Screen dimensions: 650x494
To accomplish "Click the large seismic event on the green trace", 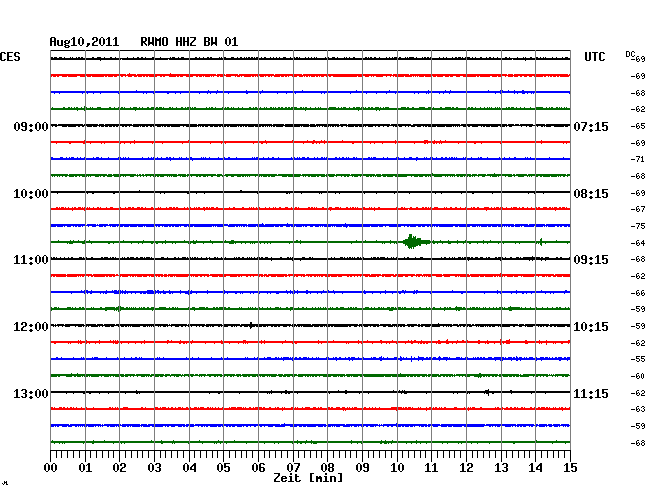I will (416, 242).
